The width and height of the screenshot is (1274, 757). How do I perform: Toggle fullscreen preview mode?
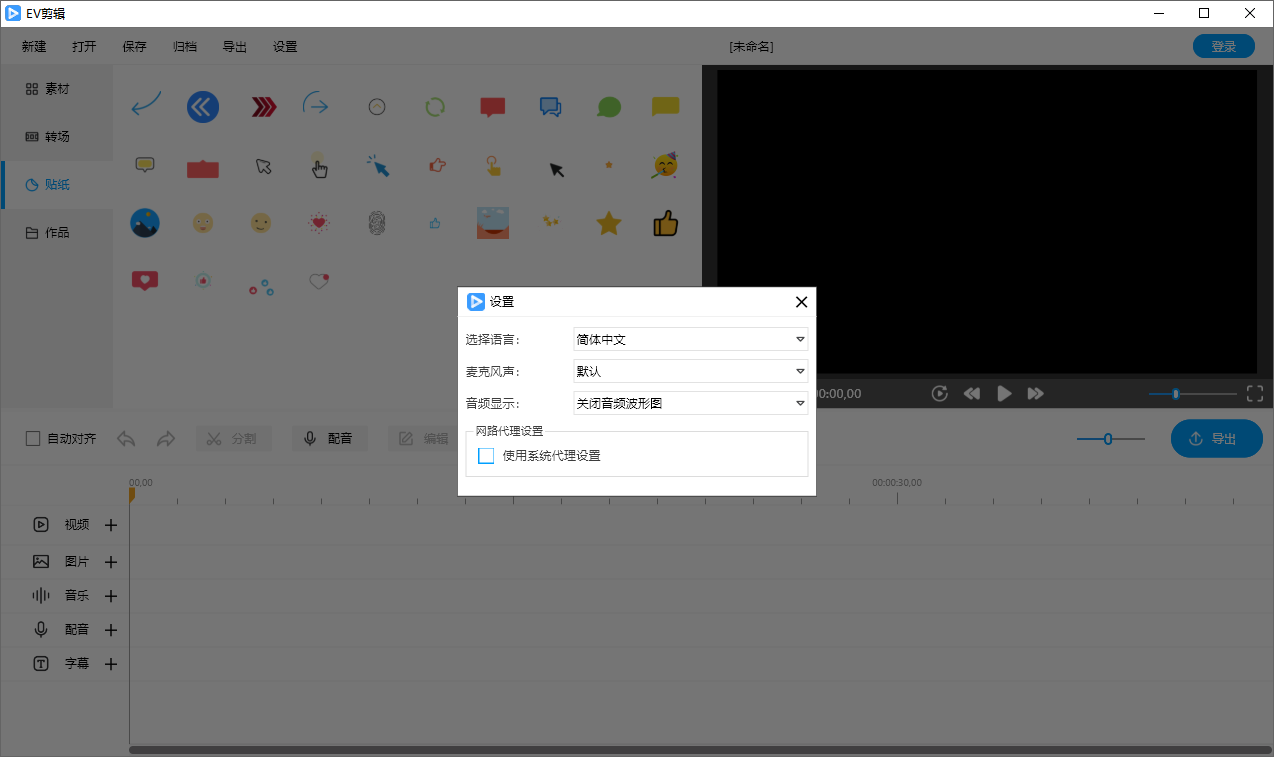pos(1254,393)
